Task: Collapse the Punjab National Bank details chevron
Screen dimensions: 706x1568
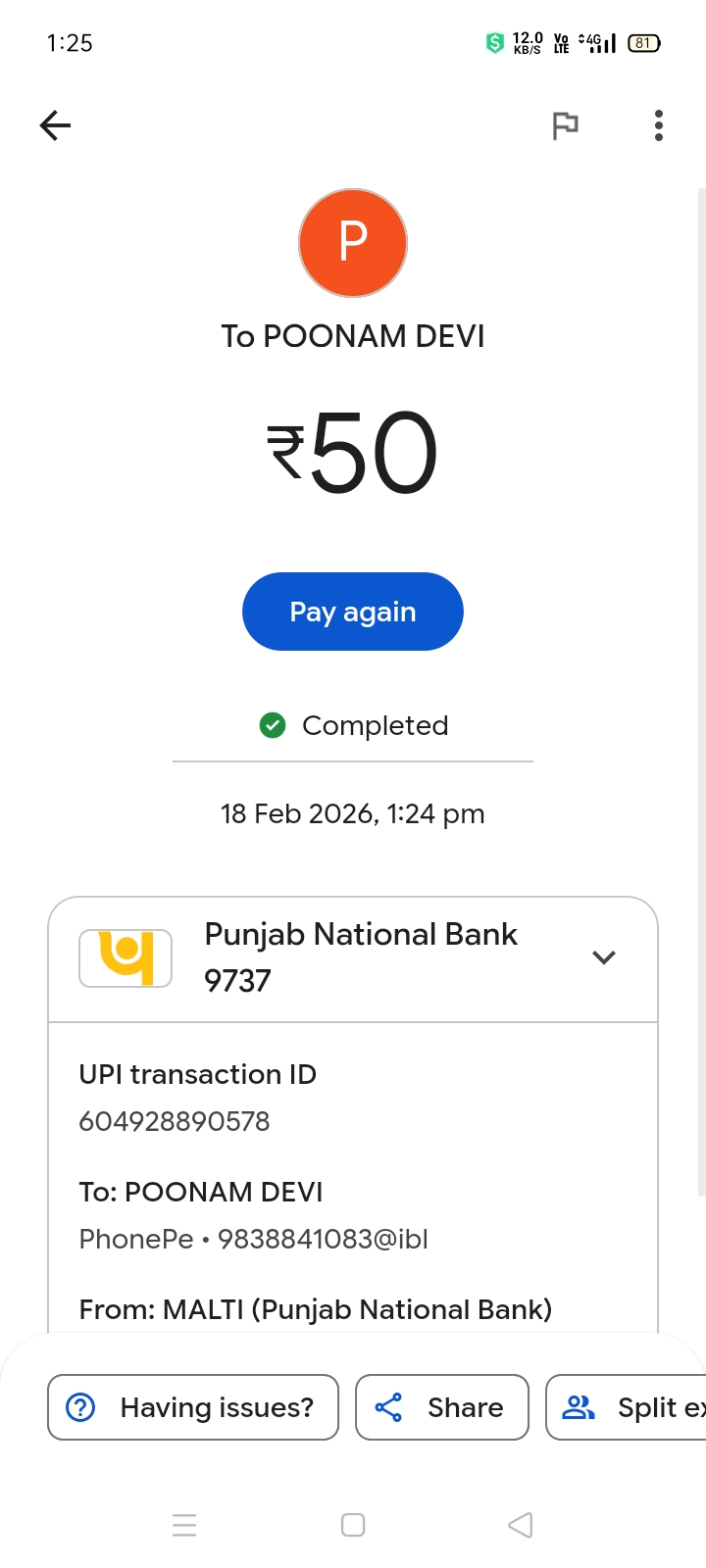Action: pyautogui.click(x=604, y=957)
